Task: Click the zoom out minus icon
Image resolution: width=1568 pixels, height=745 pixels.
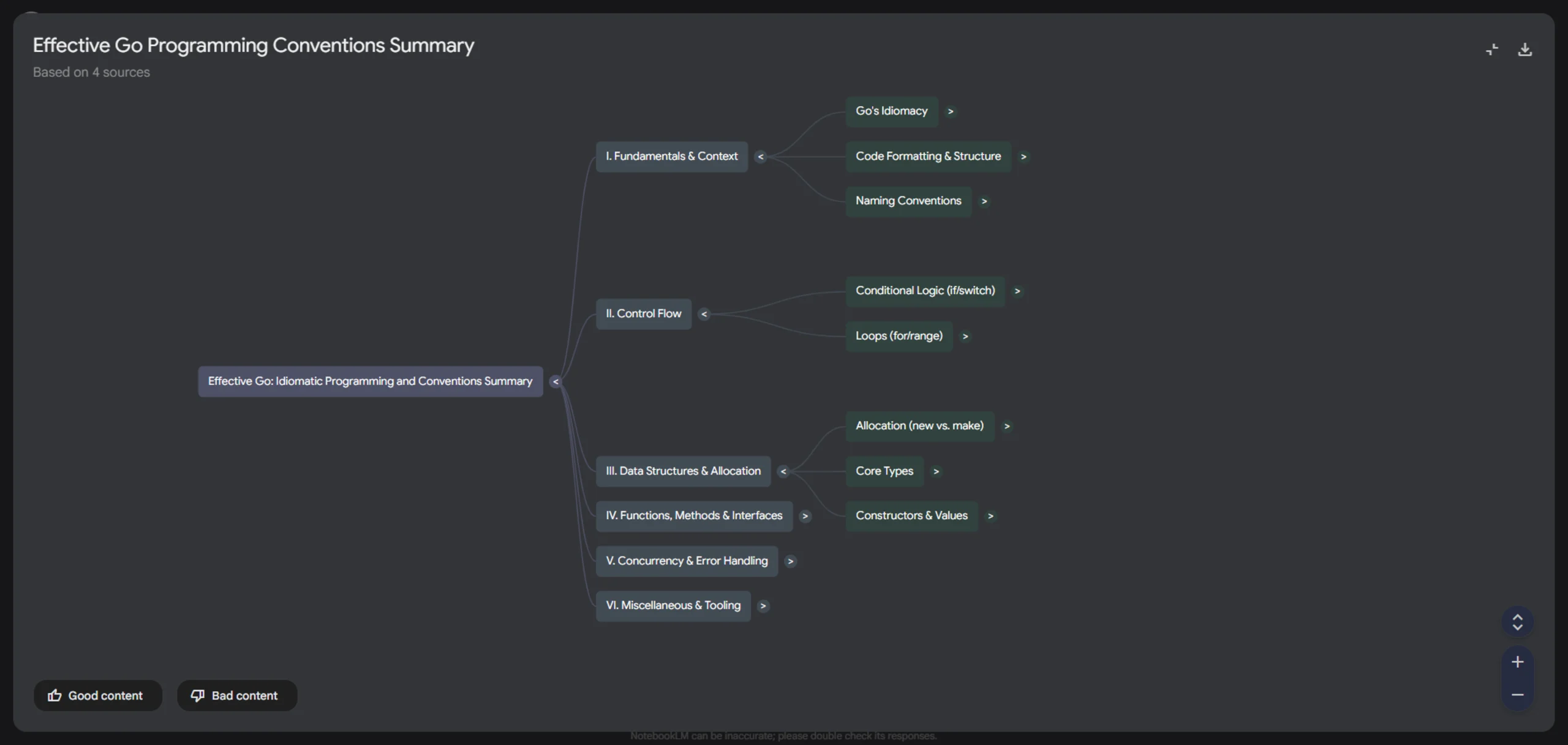Action: click(1517, 694)
